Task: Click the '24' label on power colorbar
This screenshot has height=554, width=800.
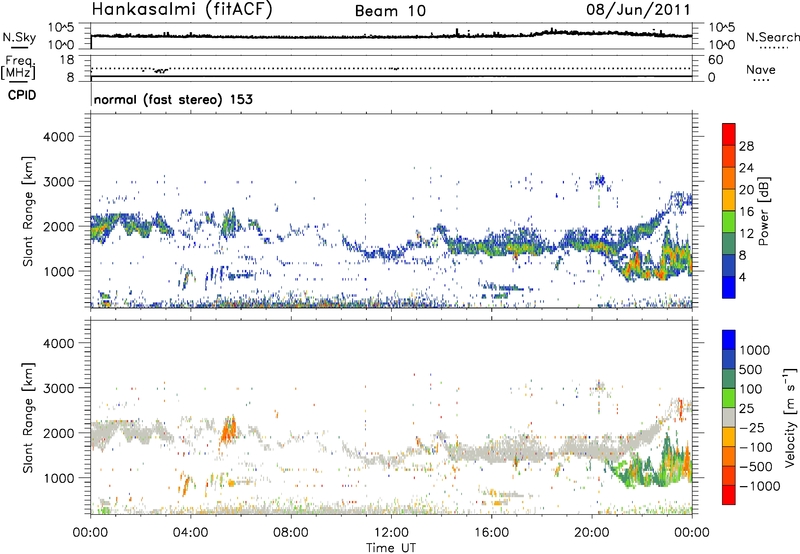Action: pyautogui.click(x=746, y=168)
